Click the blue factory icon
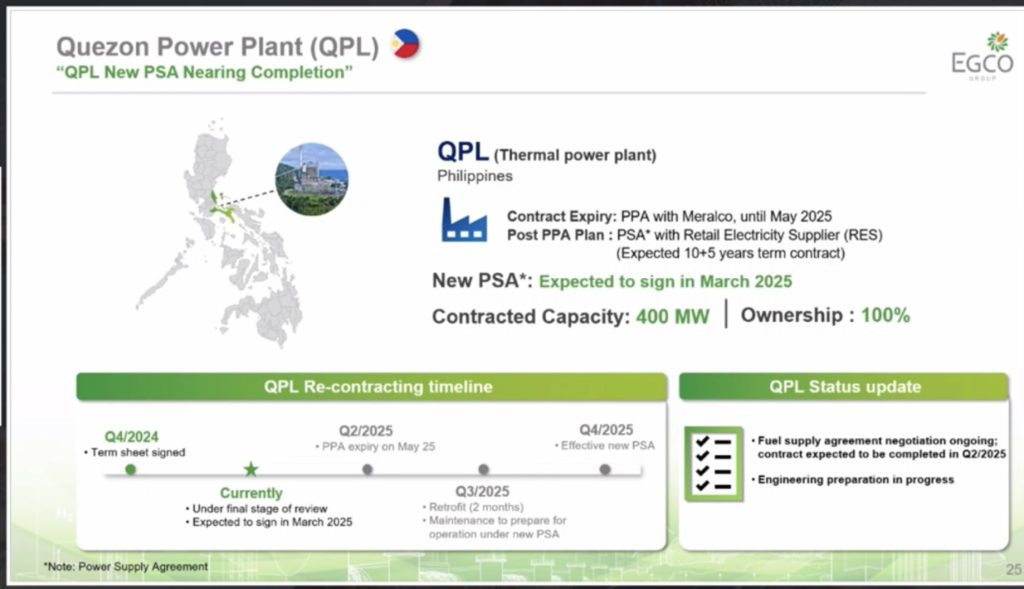 pyautogui.click(x=464, y=220)
